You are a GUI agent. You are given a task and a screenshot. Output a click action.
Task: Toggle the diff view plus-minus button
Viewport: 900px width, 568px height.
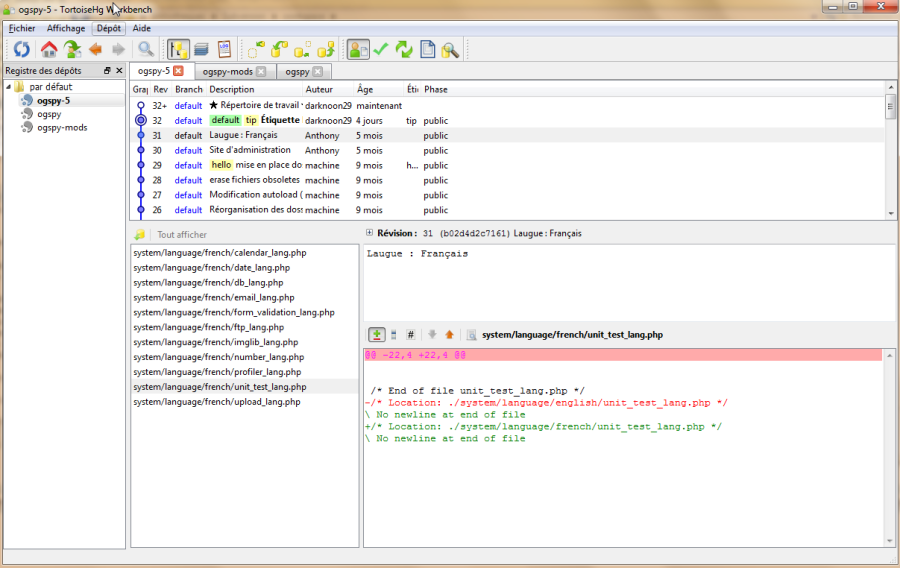click(377, 334)
